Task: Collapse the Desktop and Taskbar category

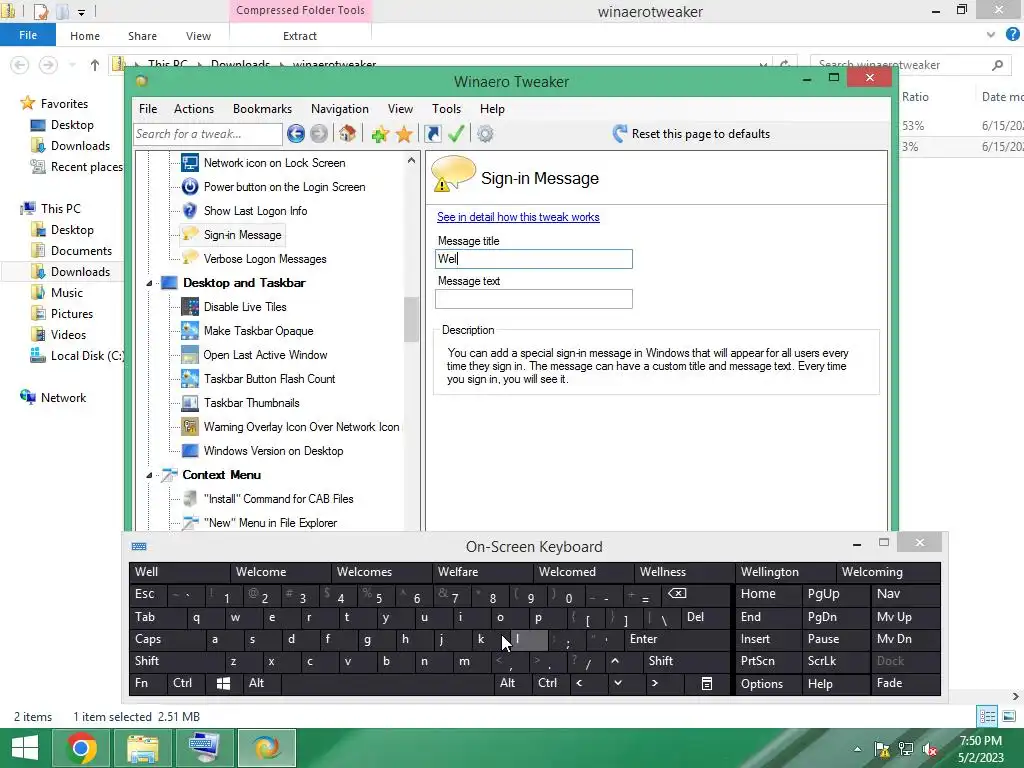Action: [149, 283]
